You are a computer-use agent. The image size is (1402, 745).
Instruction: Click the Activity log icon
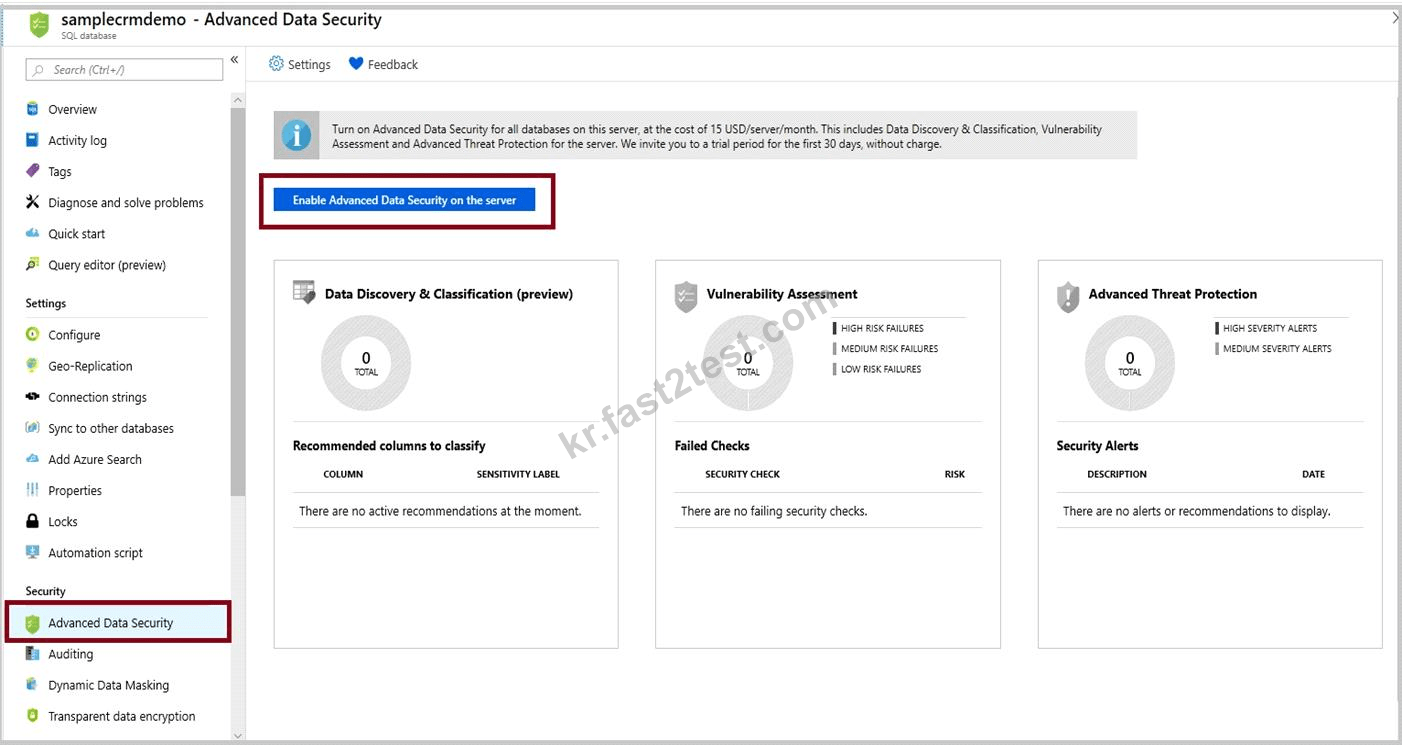pos(33,140)
